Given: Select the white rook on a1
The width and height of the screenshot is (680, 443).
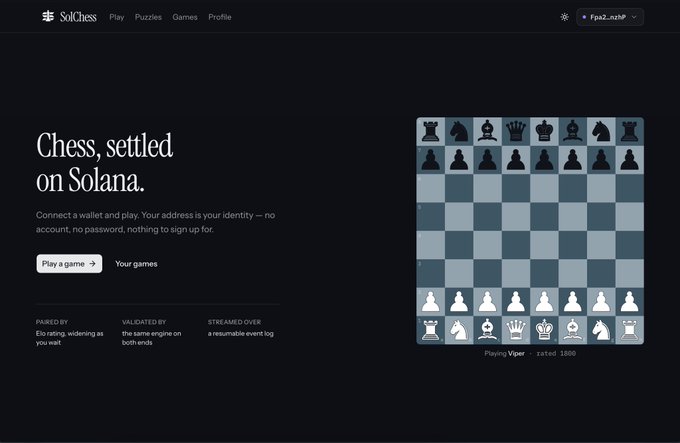Looking at the screenshot, I should point(431,330).
